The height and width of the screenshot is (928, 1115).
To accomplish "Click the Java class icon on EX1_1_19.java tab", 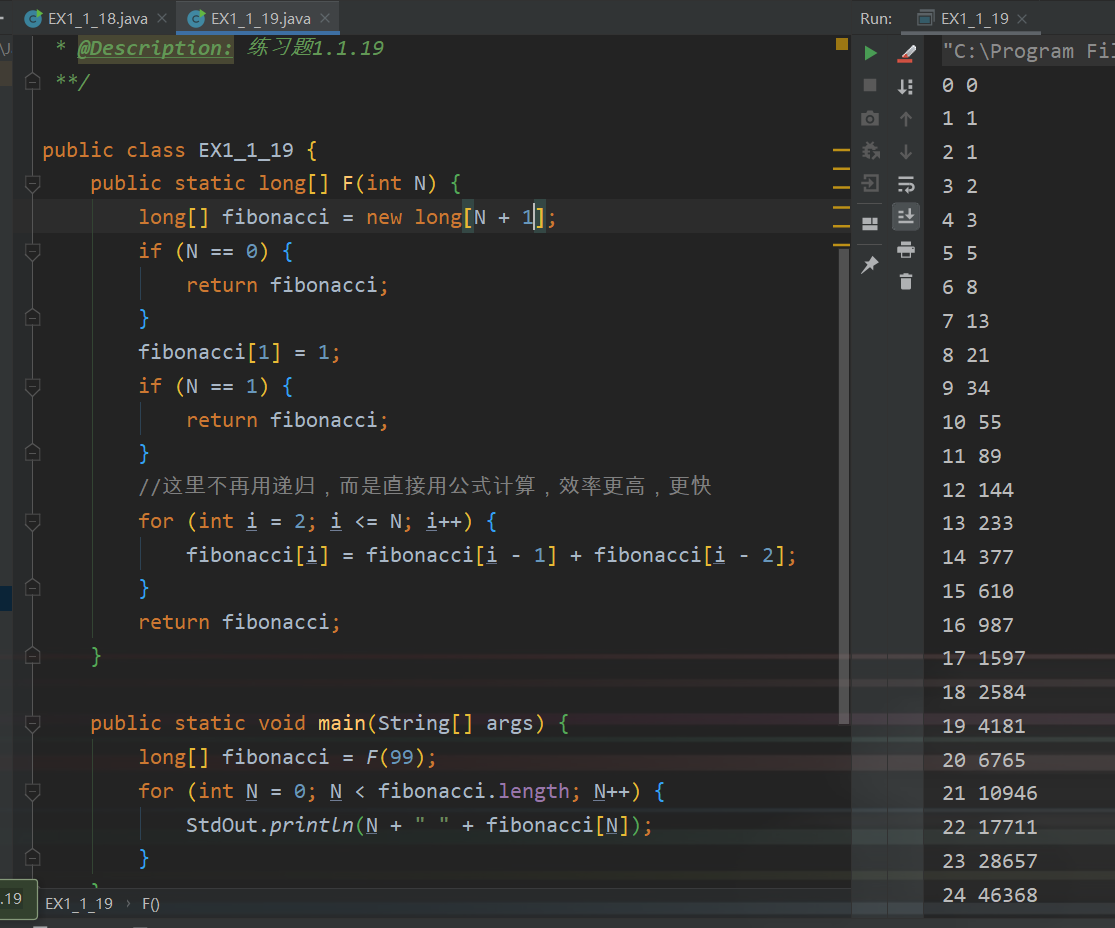I will [x=196, y=18].
